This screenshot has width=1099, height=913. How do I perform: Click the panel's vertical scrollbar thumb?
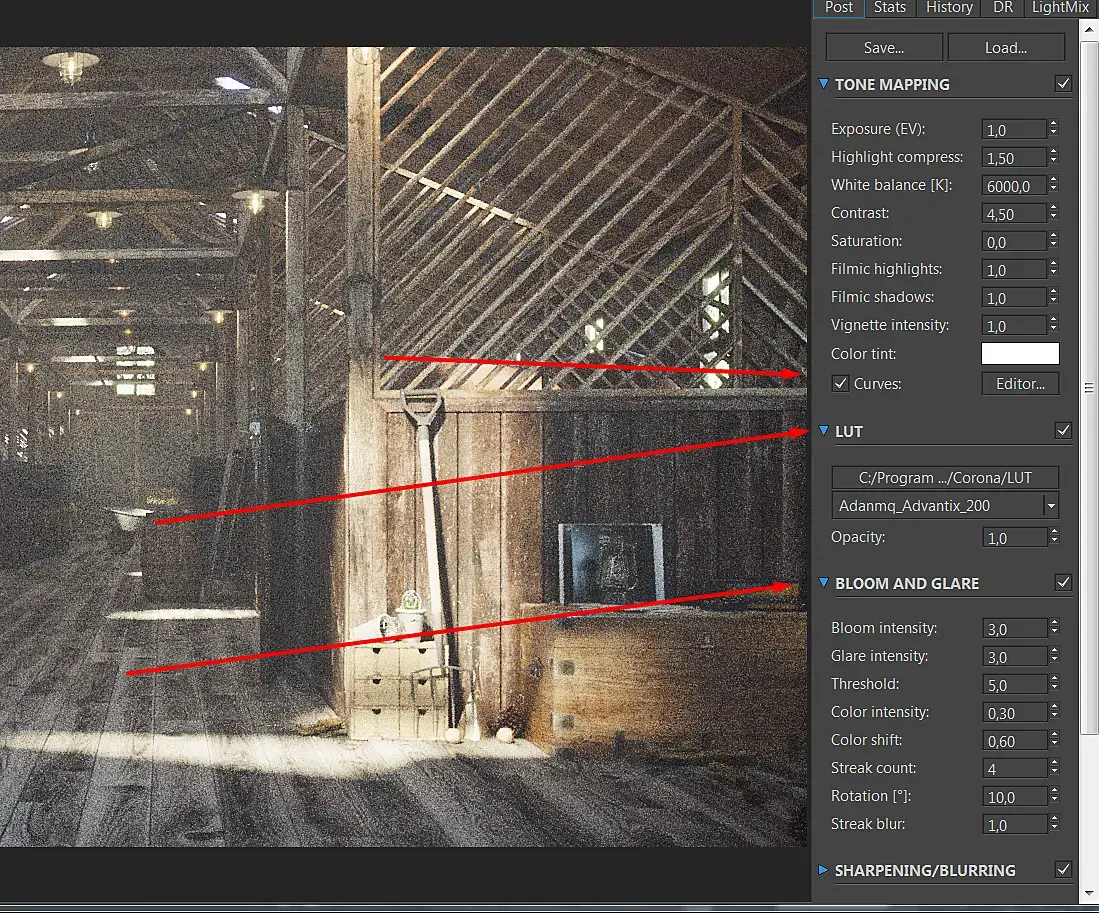(1088, 387)
